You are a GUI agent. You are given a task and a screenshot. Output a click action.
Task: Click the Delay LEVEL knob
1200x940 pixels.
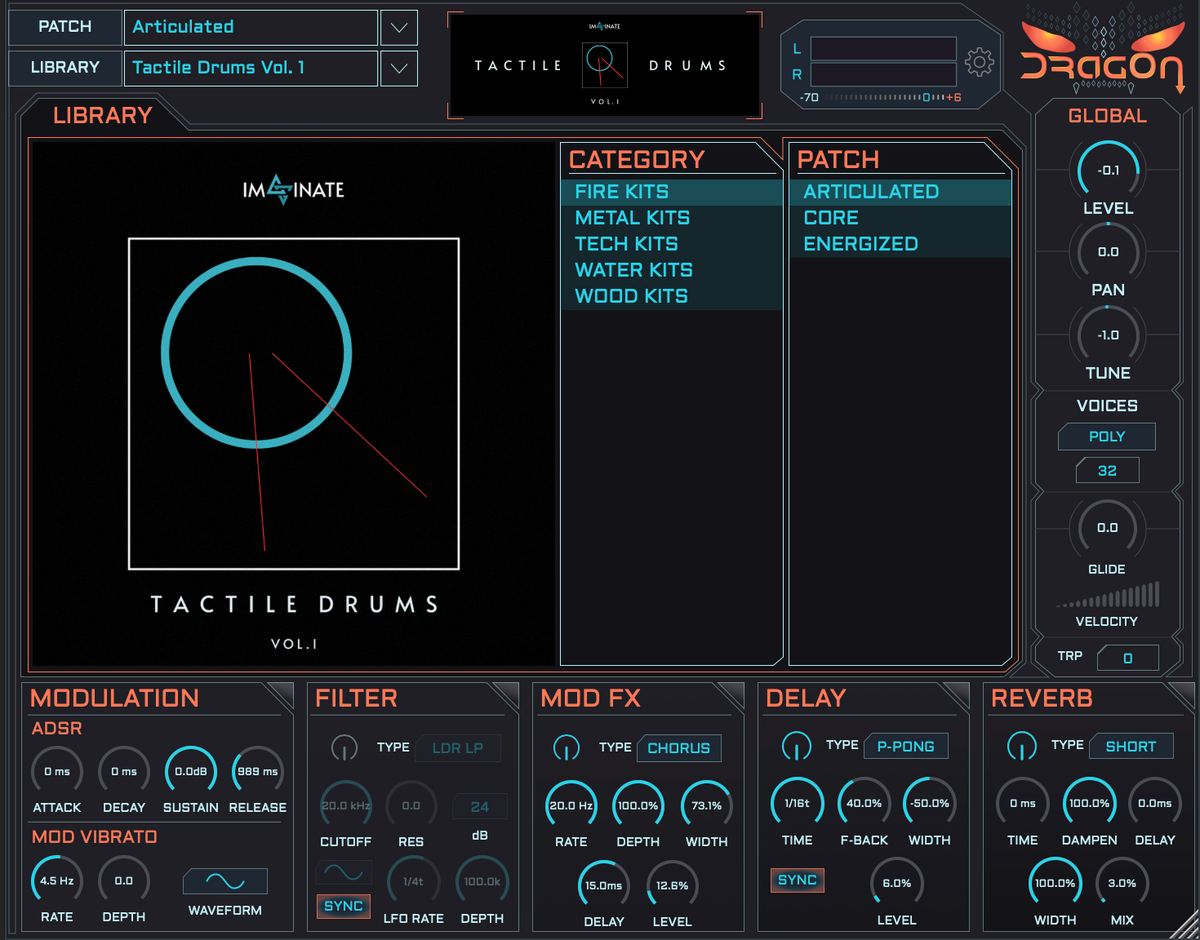(x=897, y=883)
